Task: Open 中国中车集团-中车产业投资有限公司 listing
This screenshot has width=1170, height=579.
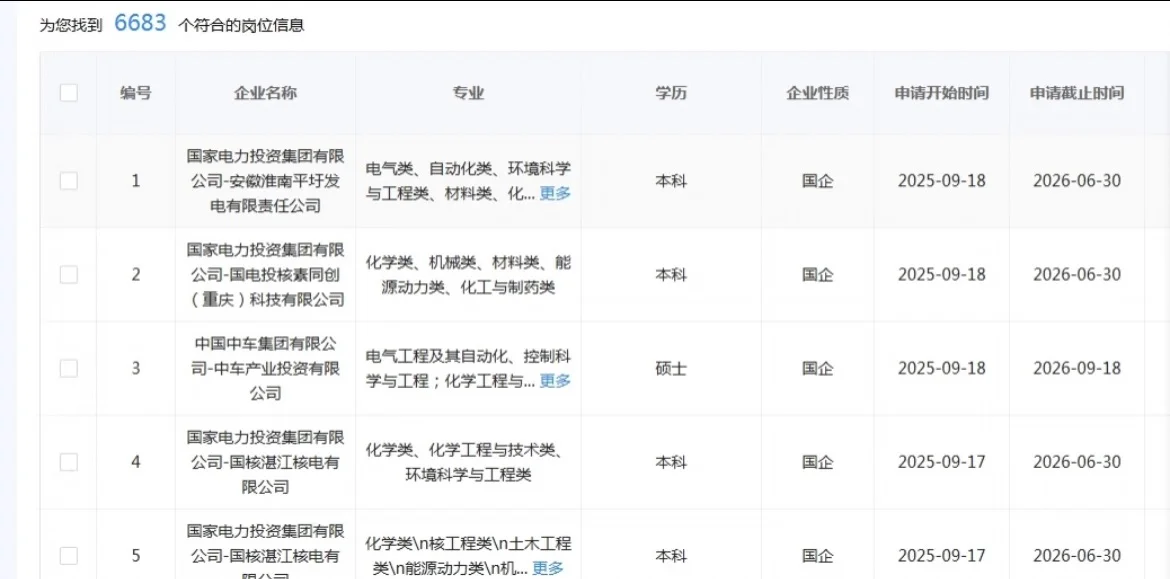Action: (263, 368)
